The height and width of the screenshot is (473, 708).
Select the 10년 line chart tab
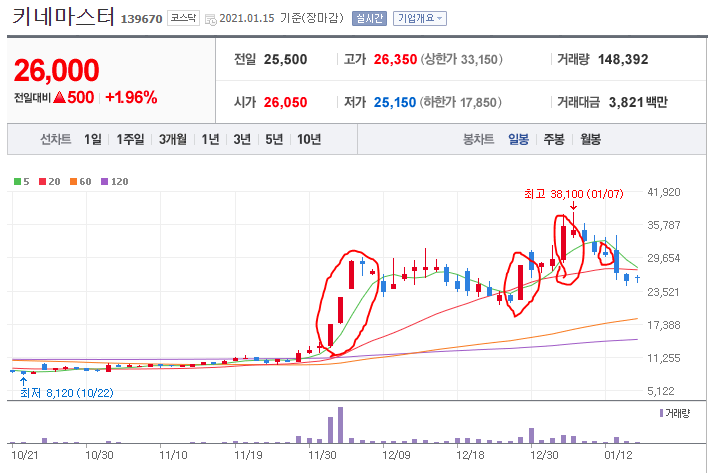click(x=309, y=139)
